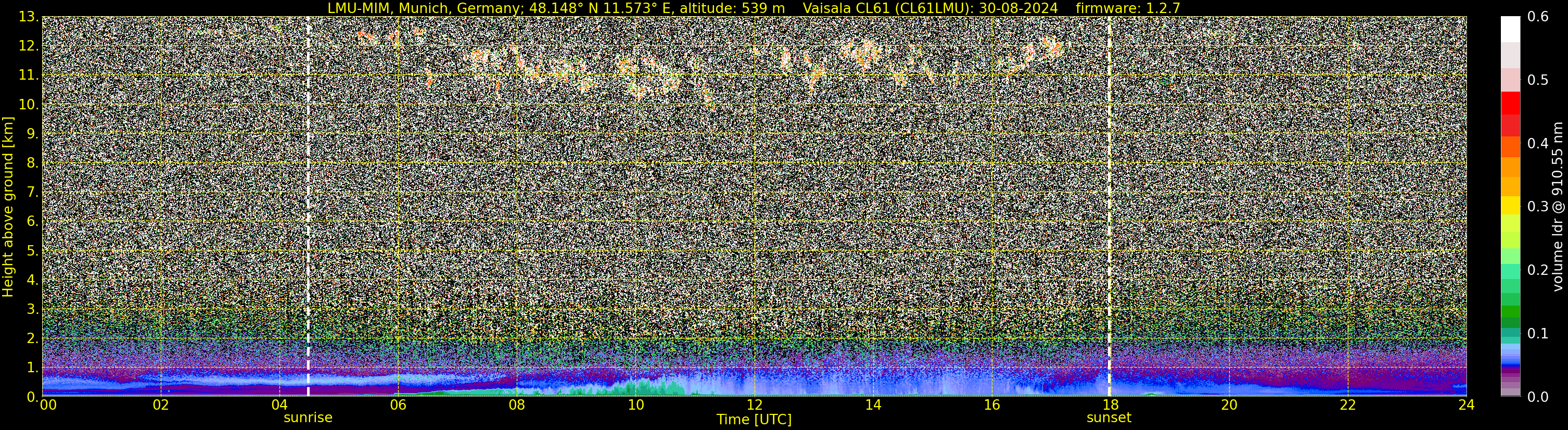Viewport: 1568px width, 430px height.
Task: Click time axis tick label '16'
Action: pyautogui.click(x=991, y=405)
